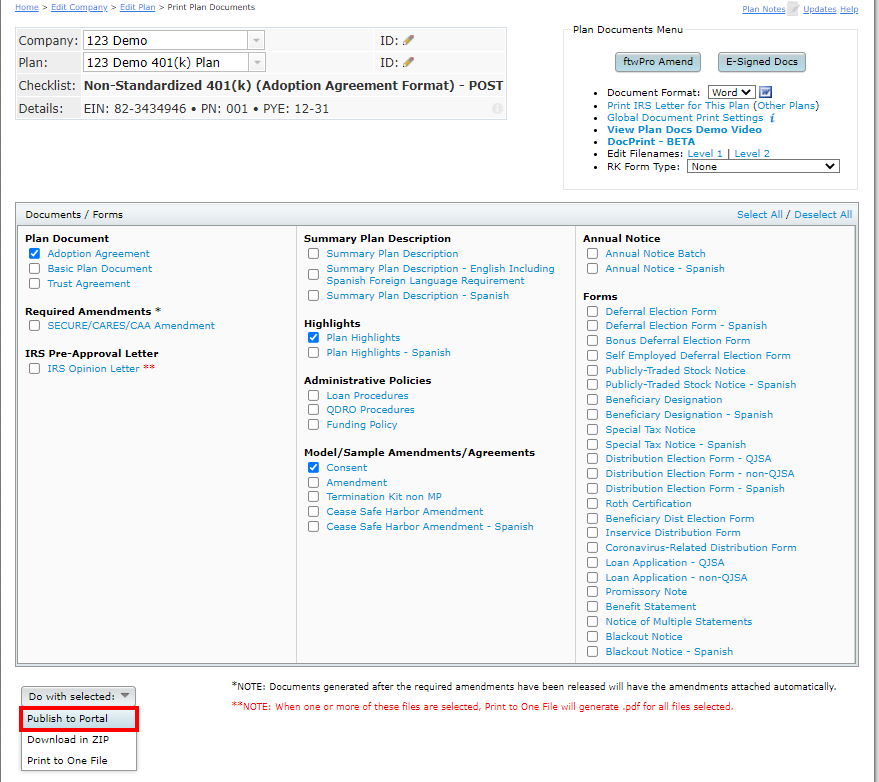Uncheck the Adoption Agreement checkbox
879x782 pixels.
34,253
